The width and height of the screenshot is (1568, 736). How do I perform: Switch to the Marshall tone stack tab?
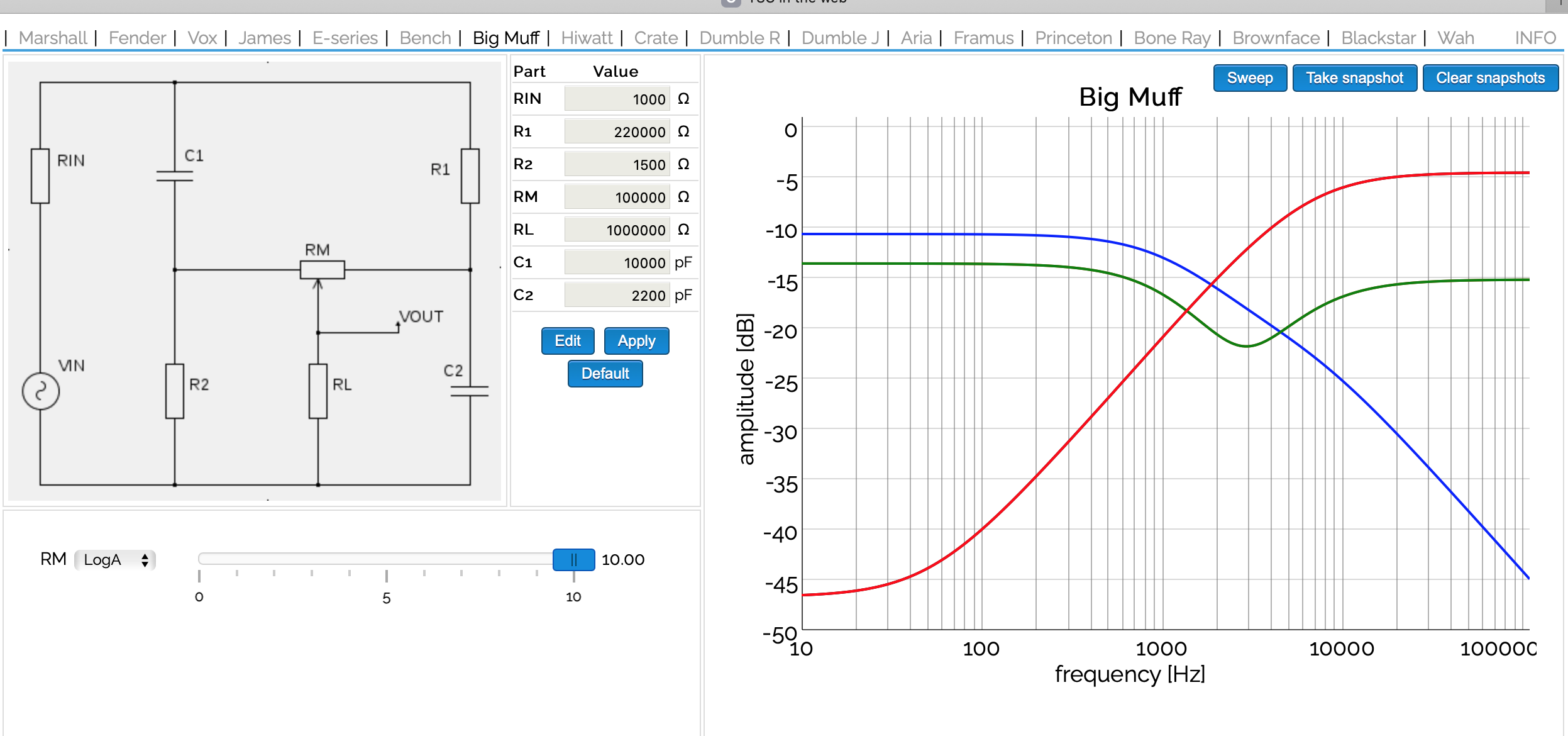point(53,38)
